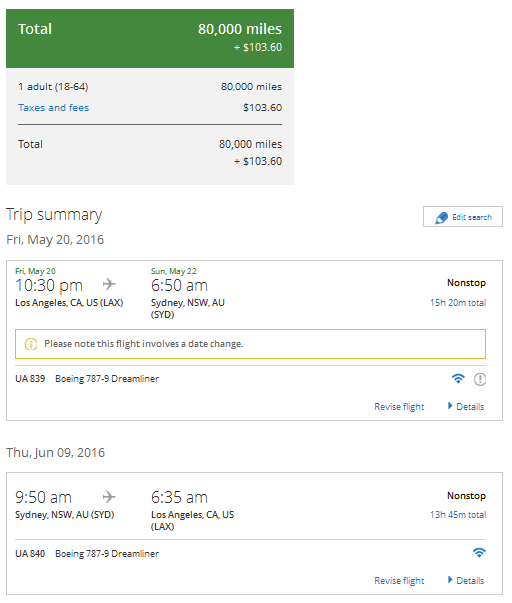The height and width of the screenshot is (603, 512).
Task: Open the 13h 45m total duration link
Action: (x=458, y=515)
